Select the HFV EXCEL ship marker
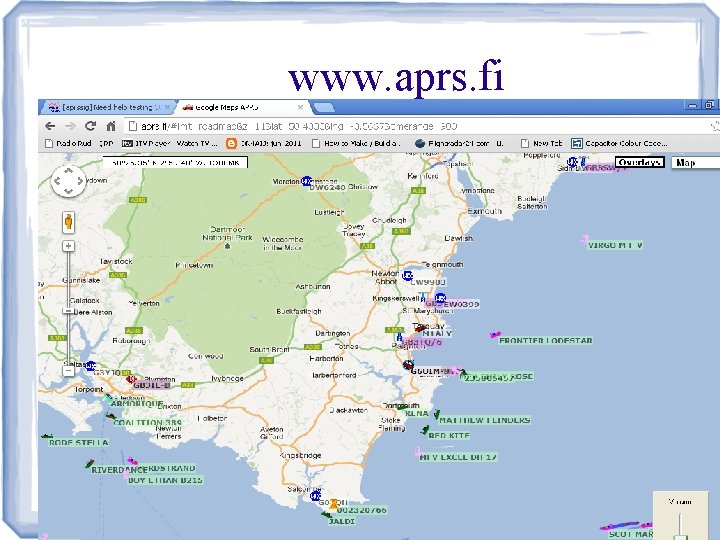 coord(417,451)
